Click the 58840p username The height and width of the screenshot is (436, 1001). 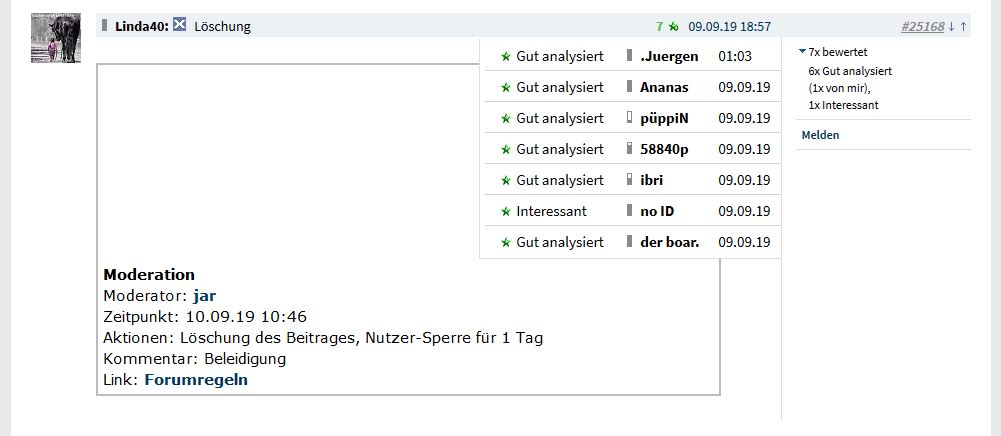pos(664,149)
